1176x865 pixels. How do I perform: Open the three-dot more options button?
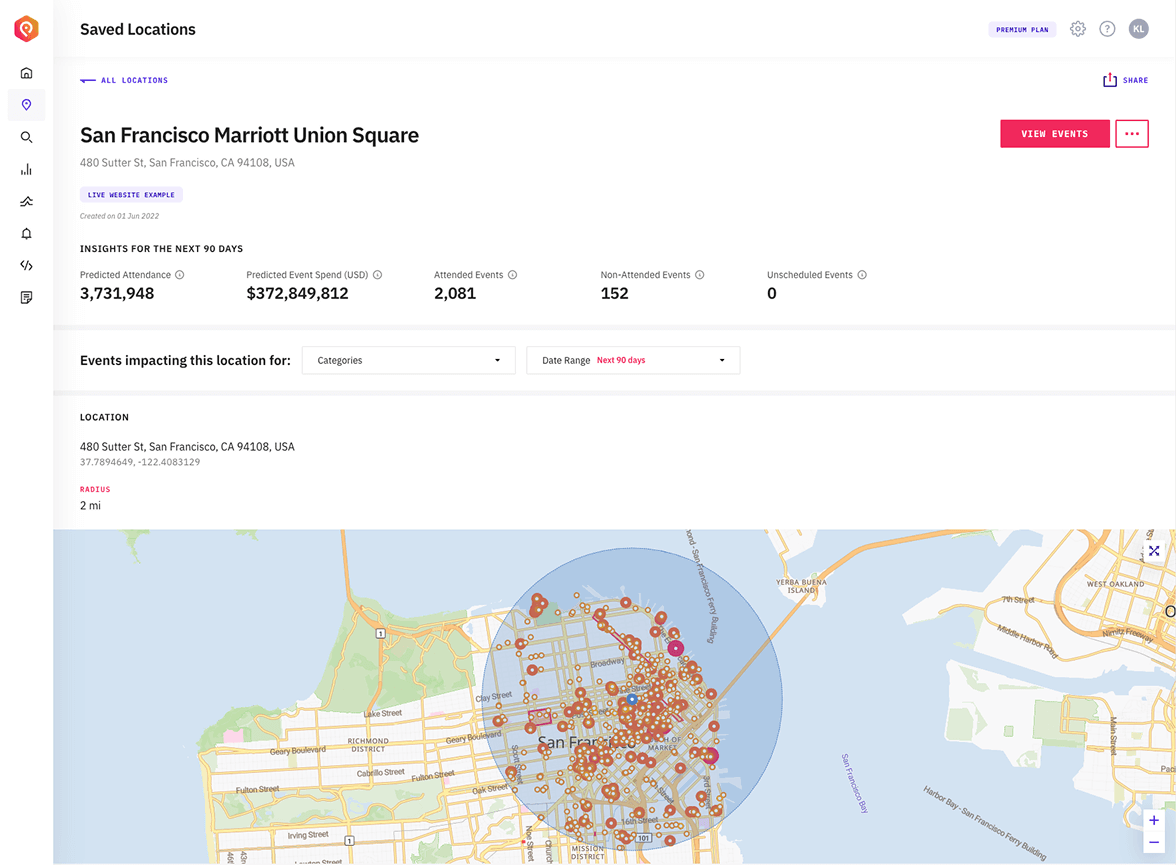coord(1132,134)
